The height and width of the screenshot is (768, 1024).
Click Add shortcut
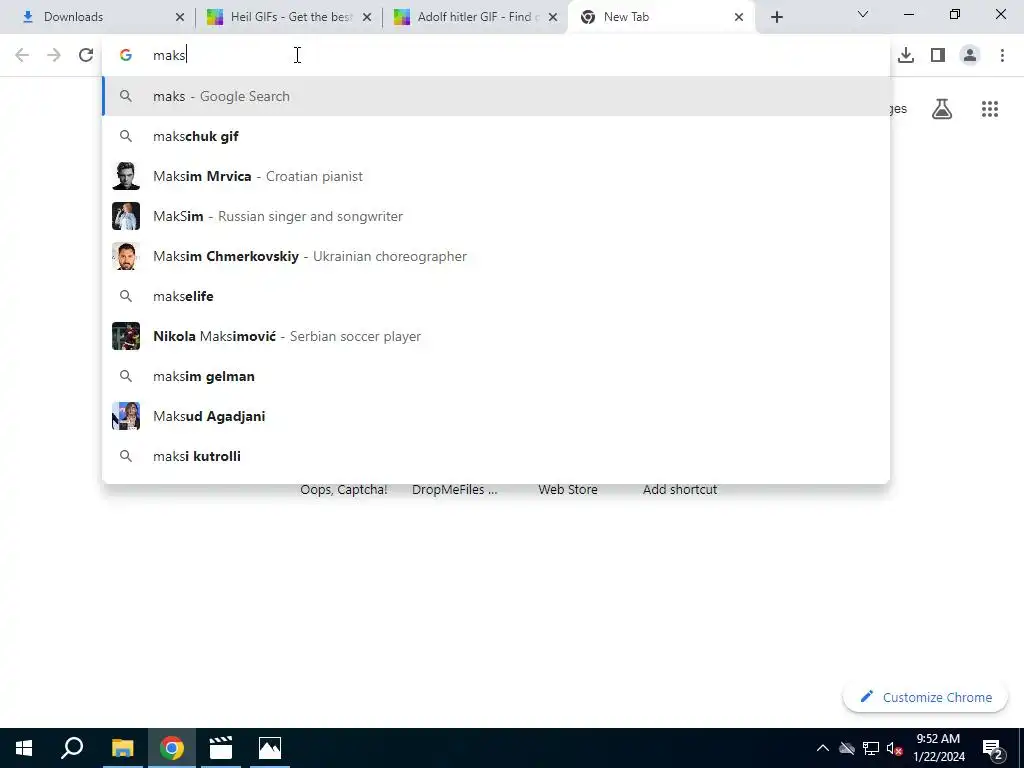pos(680,489)
